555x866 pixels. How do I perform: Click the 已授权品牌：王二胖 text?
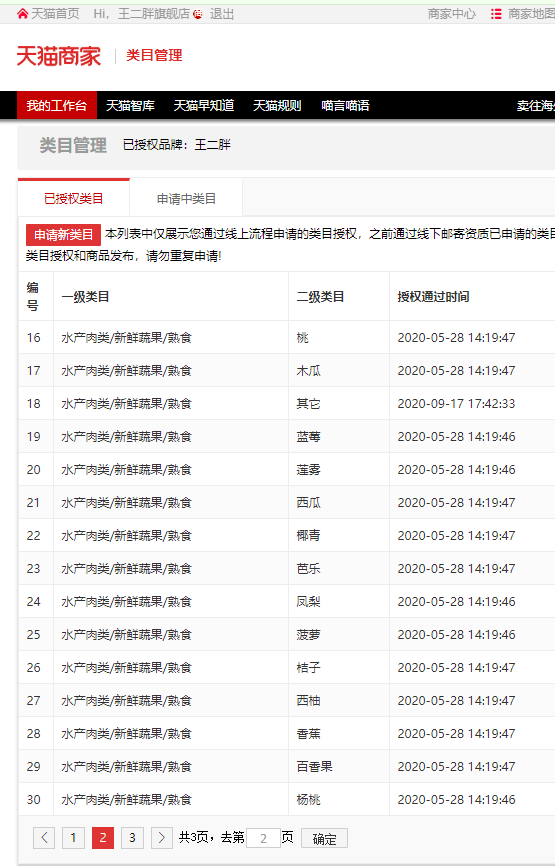(177, 145)
